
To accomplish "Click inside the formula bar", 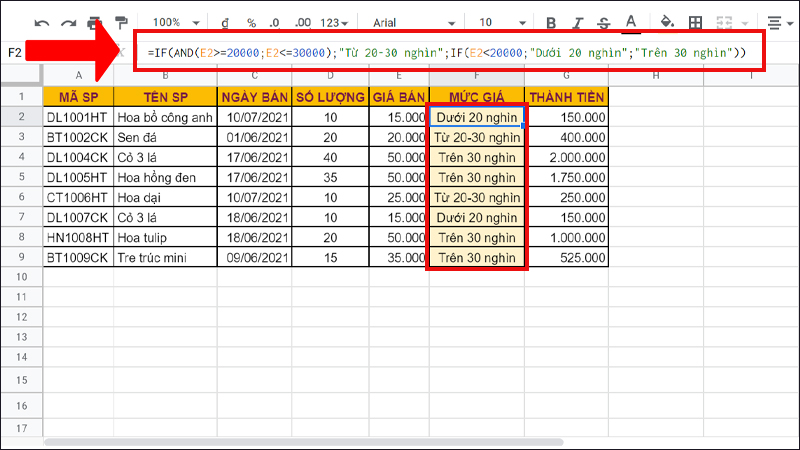I will pyautogui.click(x=450, y=52).
